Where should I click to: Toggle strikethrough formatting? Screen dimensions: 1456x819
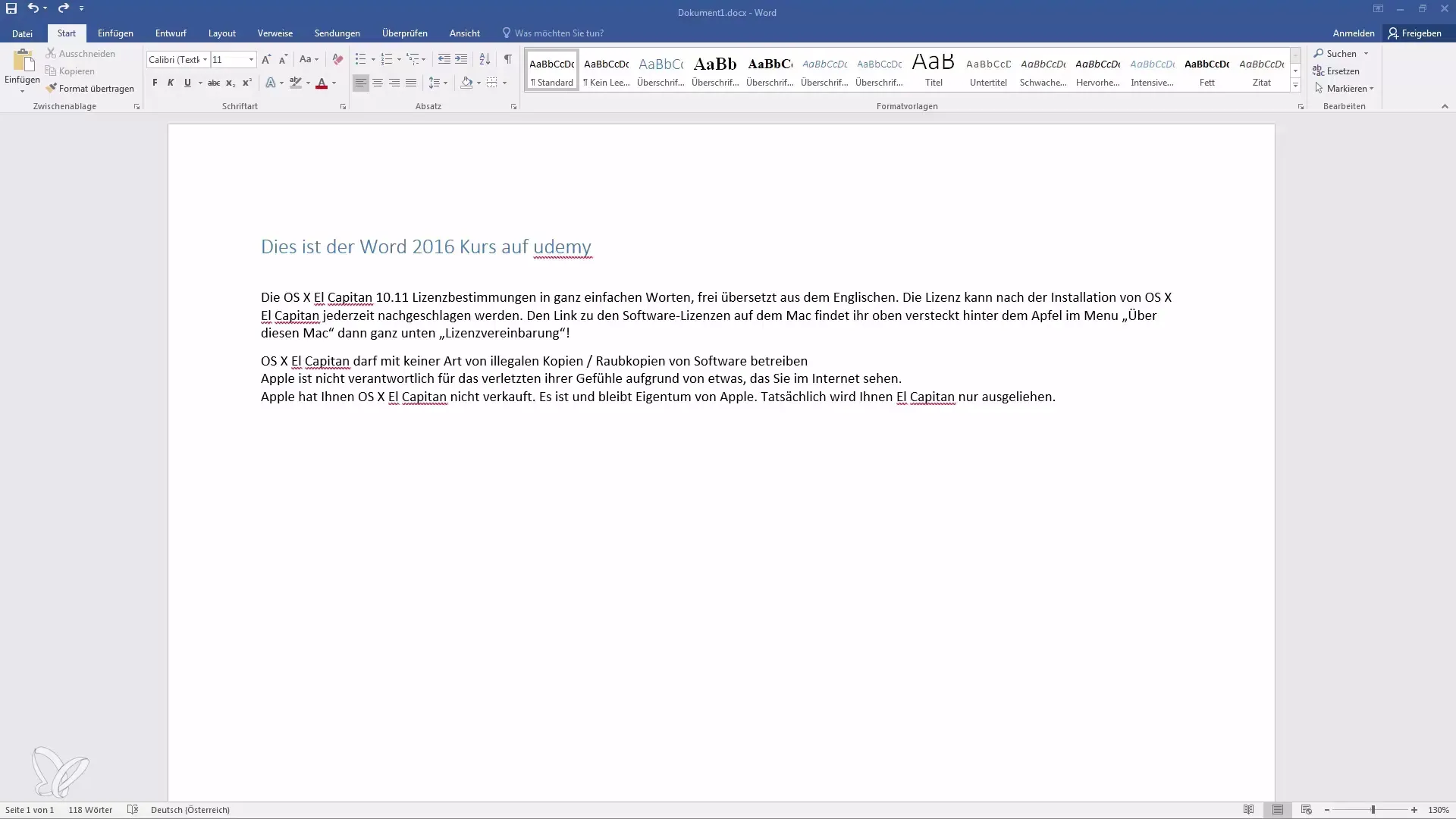214,83
